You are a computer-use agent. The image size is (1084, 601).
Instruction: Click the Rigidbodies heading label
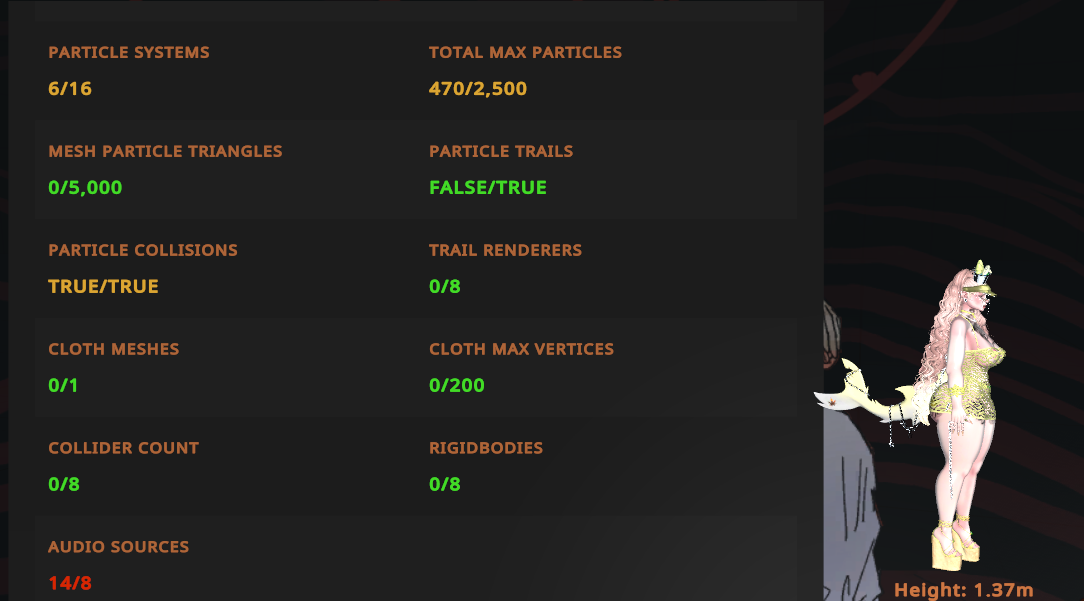486,448
